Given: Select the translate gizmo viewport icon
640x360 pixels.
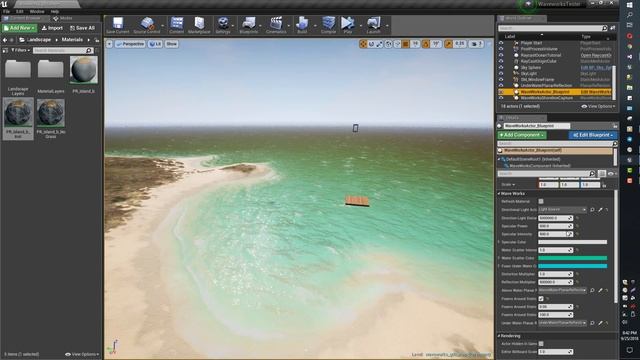Looking at the screenshot, I should [363, 44].
